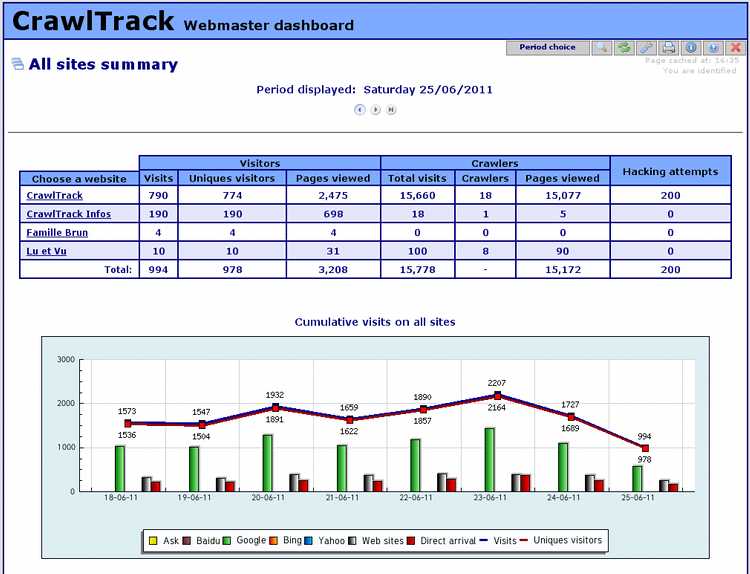The height and width of the screenshot is (574, 750).
Task: Click the Total: row label
Action: (x=118, y=269)
